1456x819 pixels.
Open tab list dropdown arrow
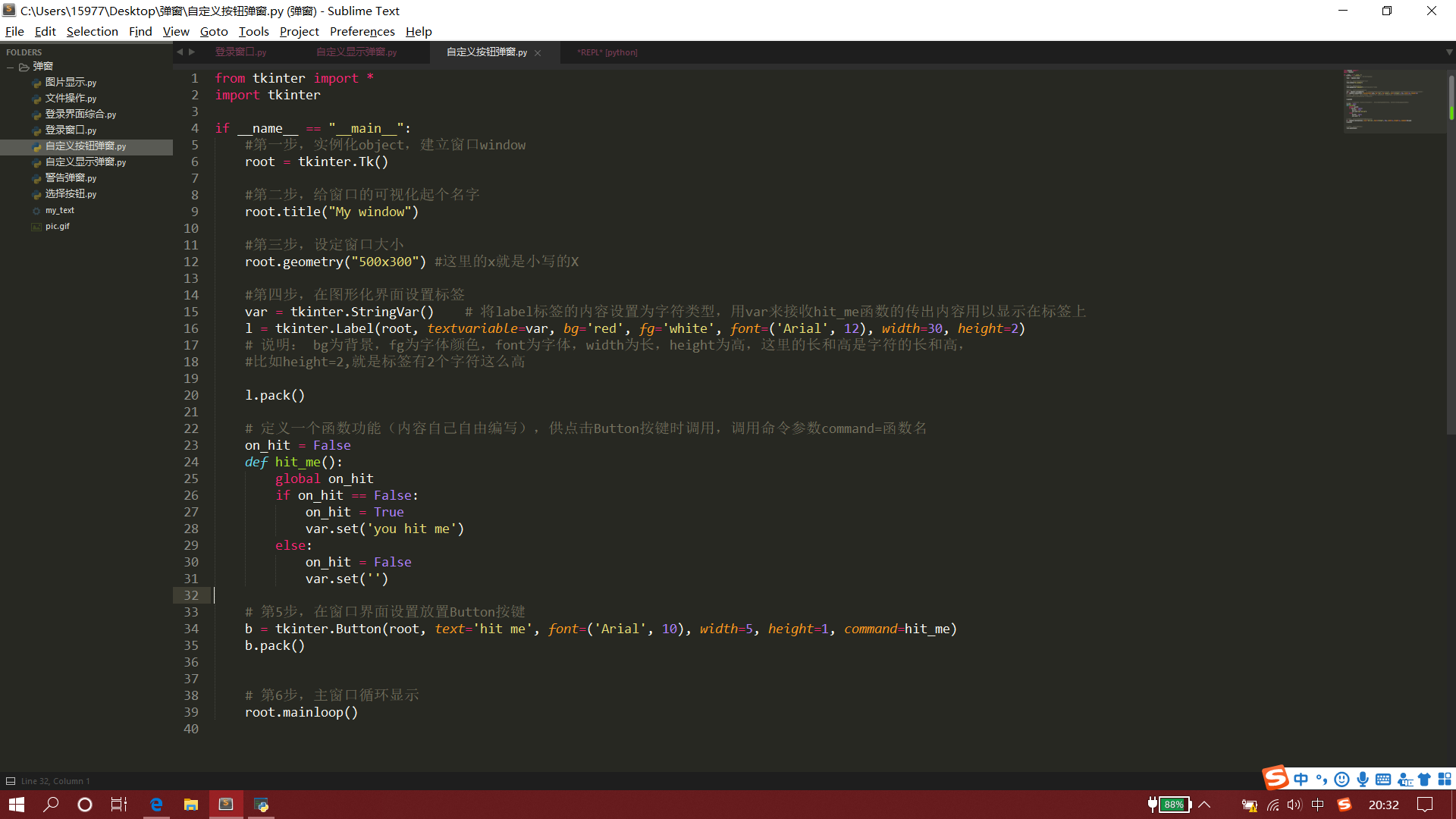pyautogui.click(x=1448, y=52)
